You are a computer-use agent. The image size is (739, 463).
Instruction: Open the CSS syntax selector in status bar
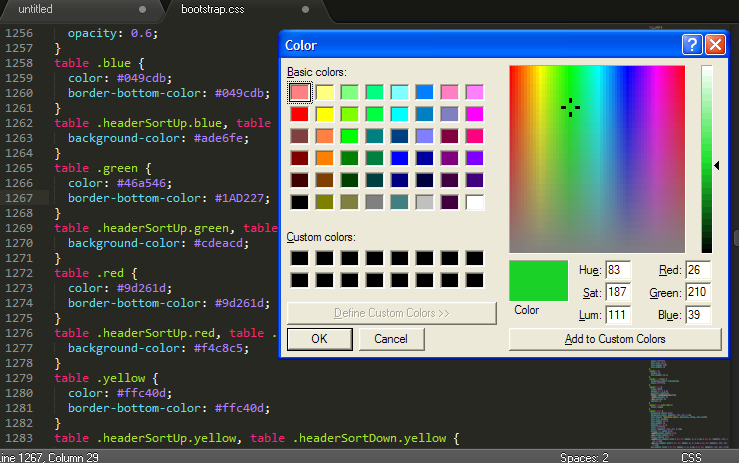(x=691, y=457)
